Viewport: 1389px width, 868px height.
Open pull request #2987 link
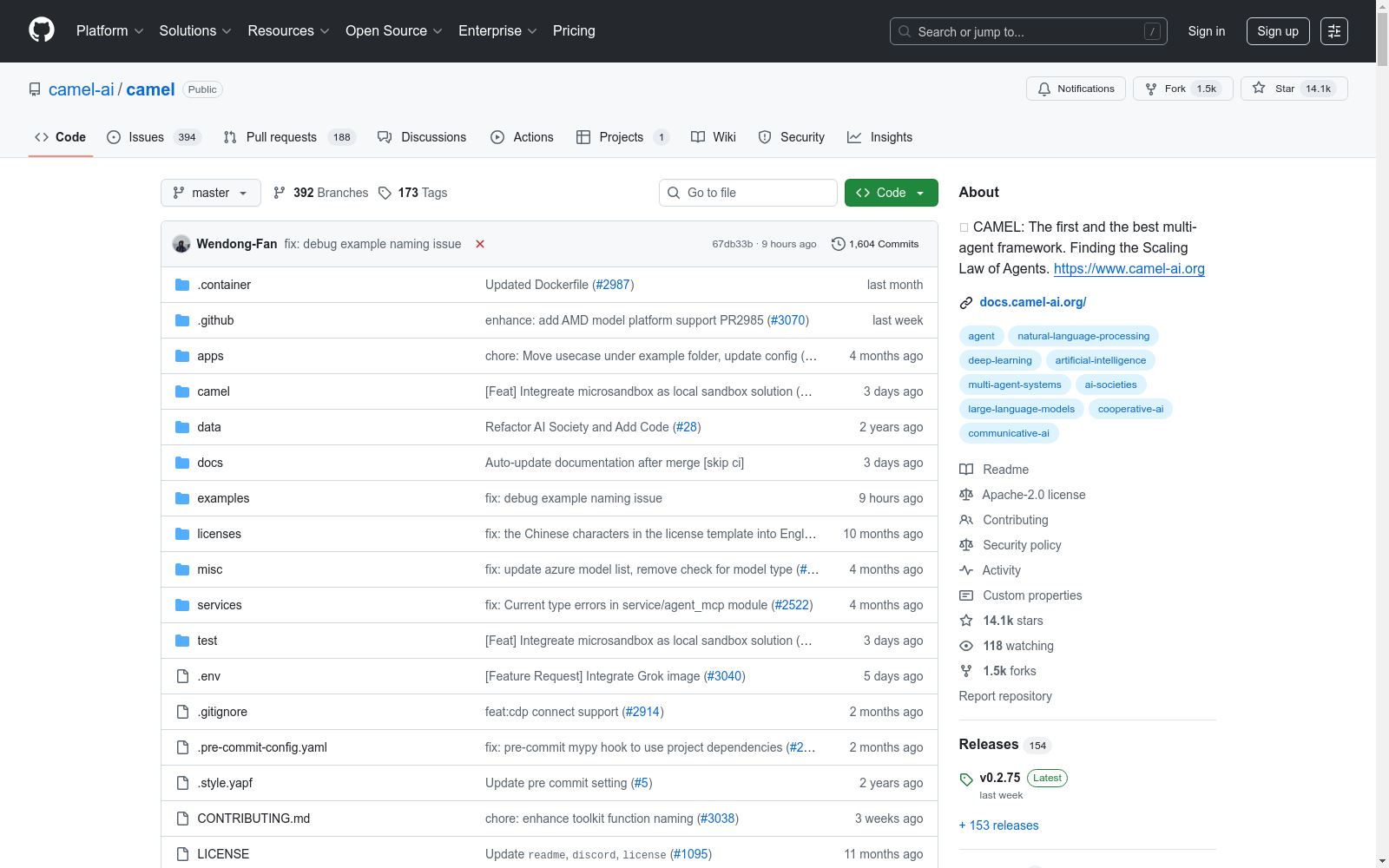click(x=613, y=285)
